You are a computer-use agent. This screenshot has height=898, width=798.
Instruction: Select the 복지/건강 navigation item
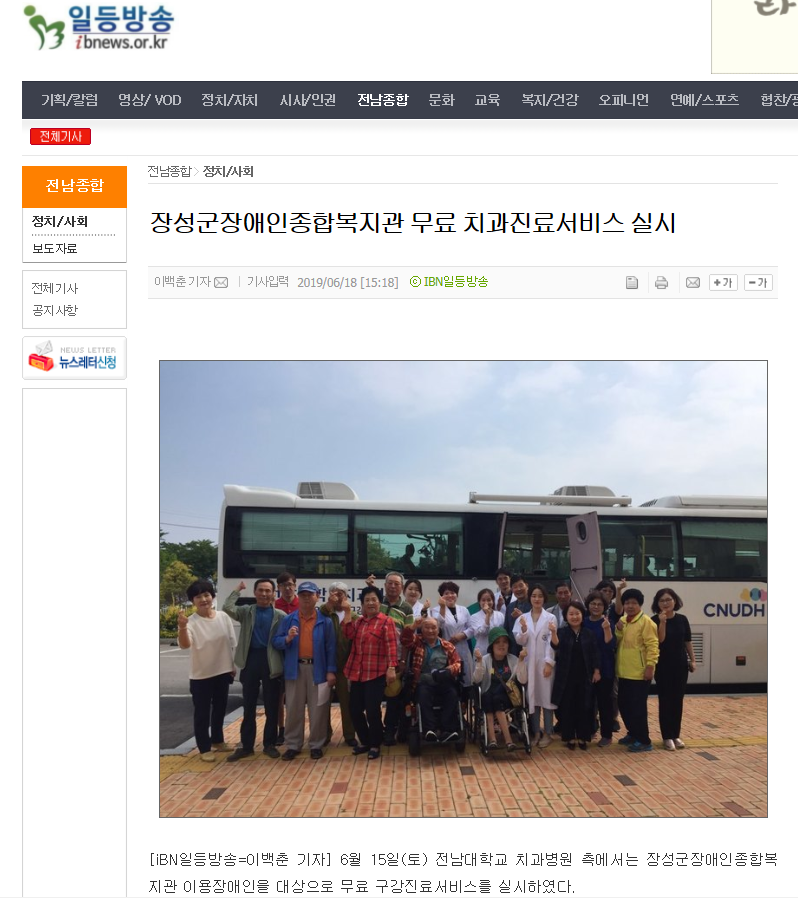pos(549,100)
